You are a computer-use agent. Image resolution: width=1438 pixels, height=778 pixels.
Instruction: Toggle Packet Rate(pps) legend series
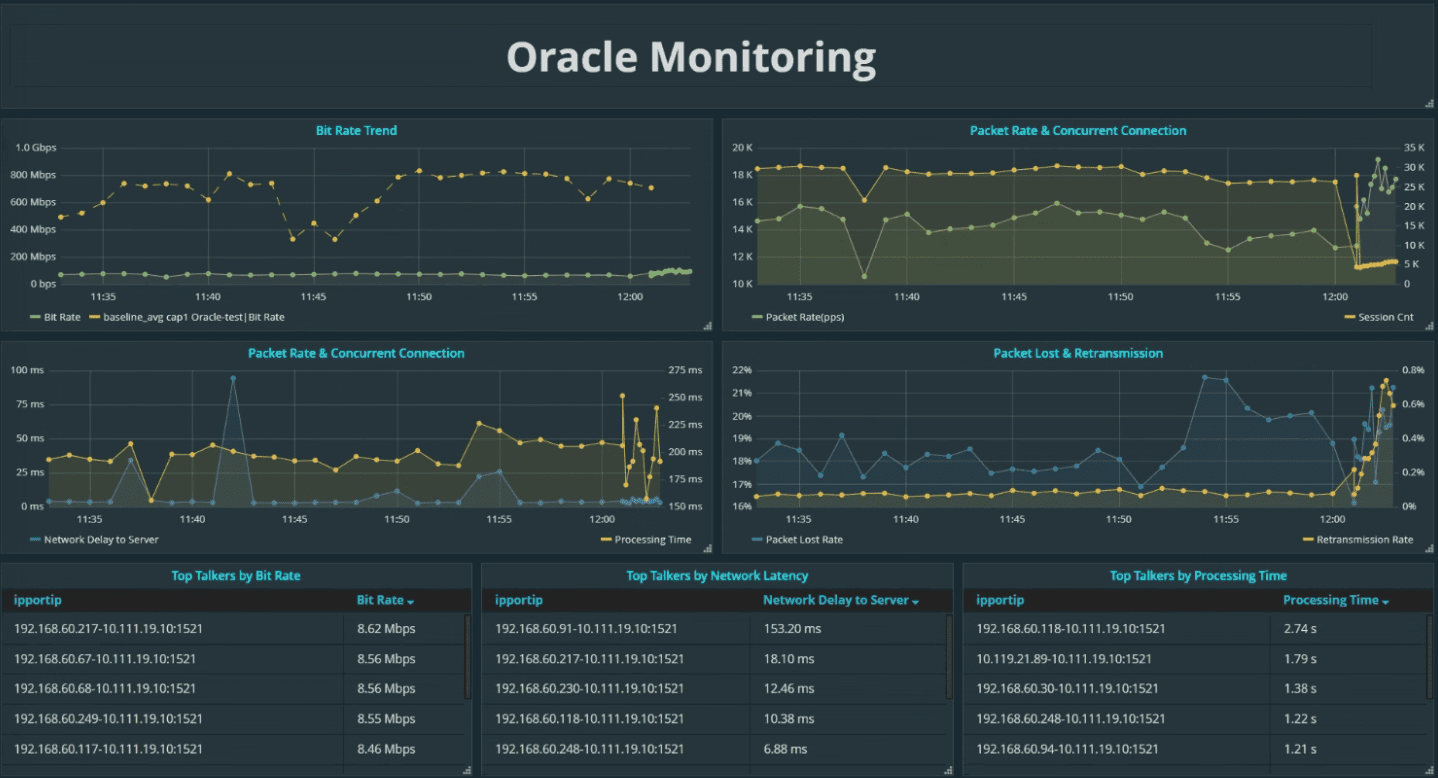pyautogui.click(x=801, y=317)
